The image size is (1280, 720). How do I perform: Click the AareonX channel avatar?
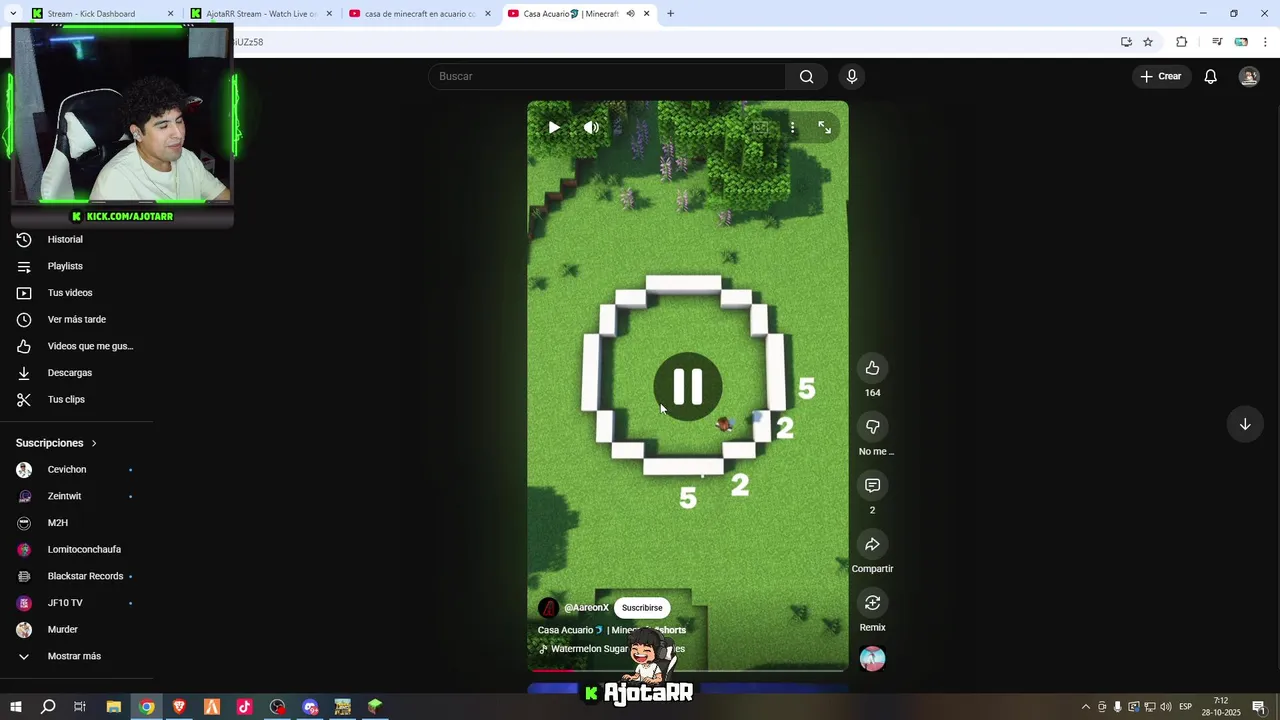(548, 608)
